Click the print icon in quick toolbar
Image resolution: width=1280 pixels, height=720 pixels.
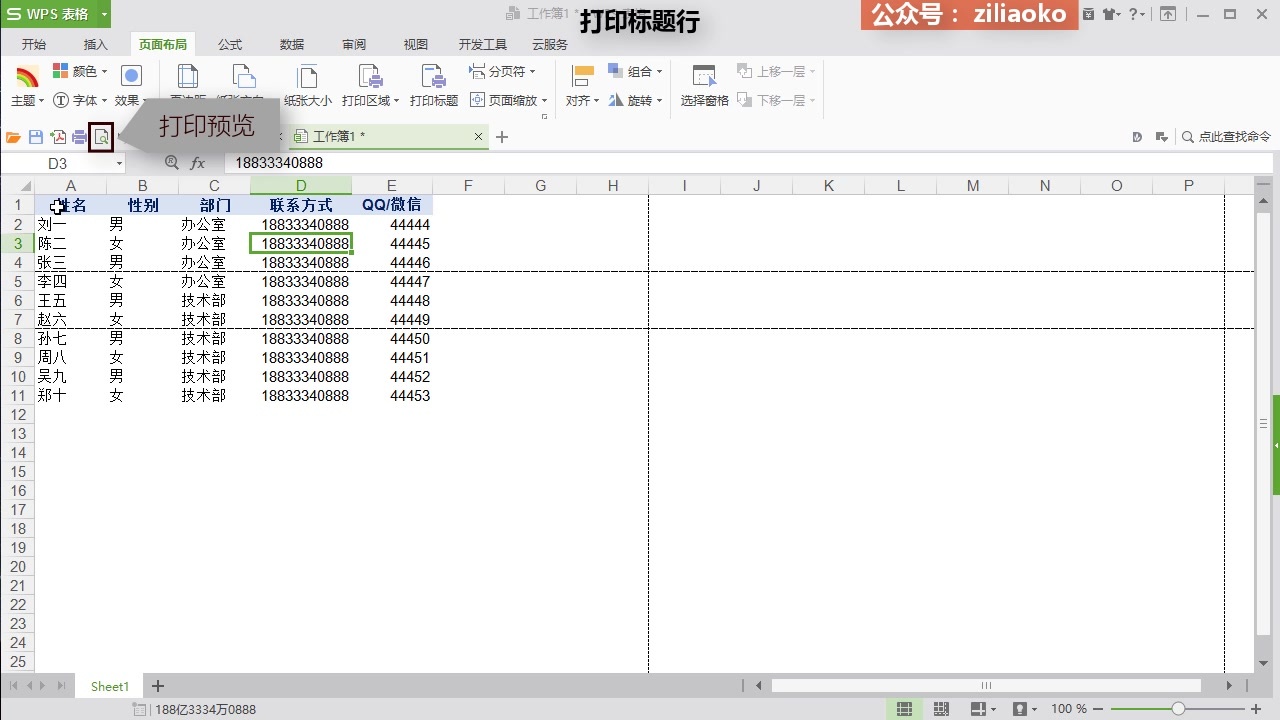pyautogui.click(x=79, y=137)
